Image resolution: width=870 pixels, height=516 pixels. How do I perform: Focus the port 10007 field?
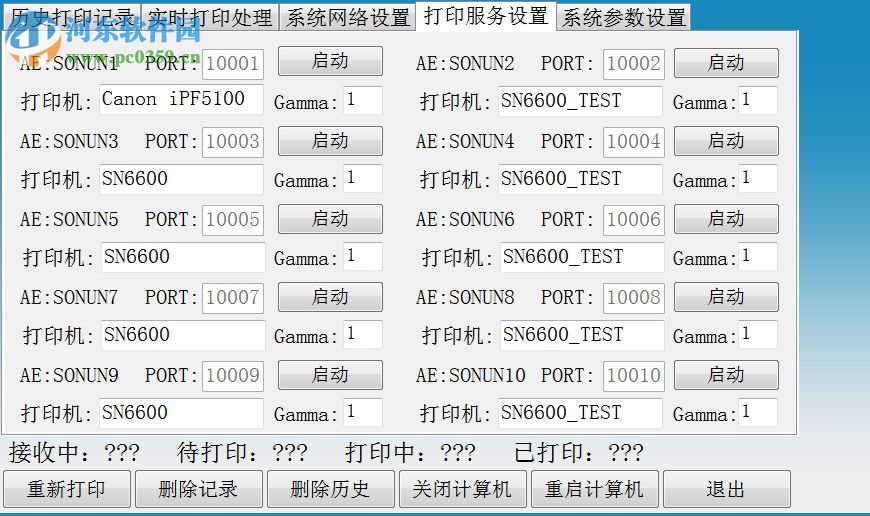tap(232, 298)
